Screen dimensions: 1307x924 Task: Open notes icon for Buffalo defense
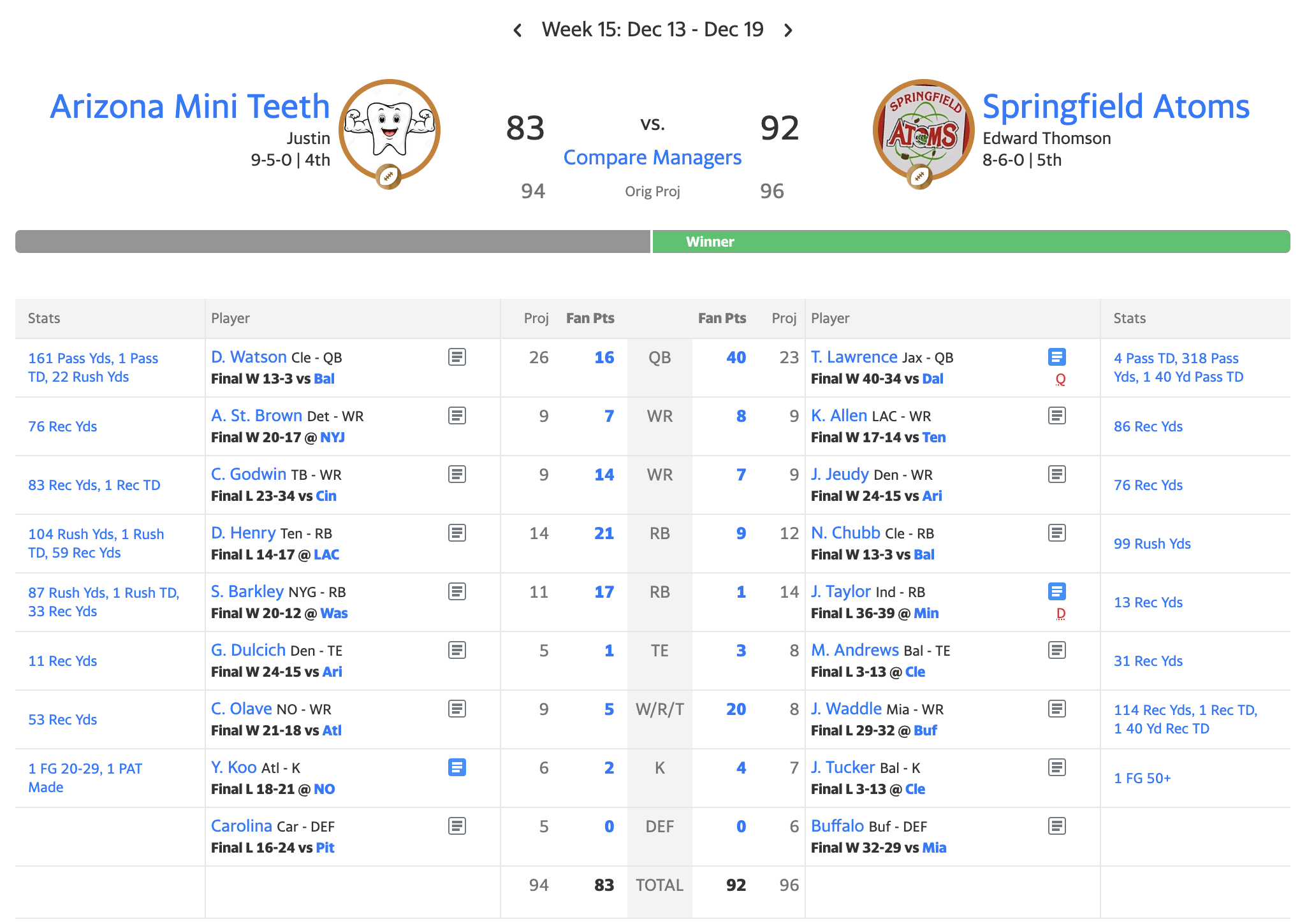[x=1056, y=826]
